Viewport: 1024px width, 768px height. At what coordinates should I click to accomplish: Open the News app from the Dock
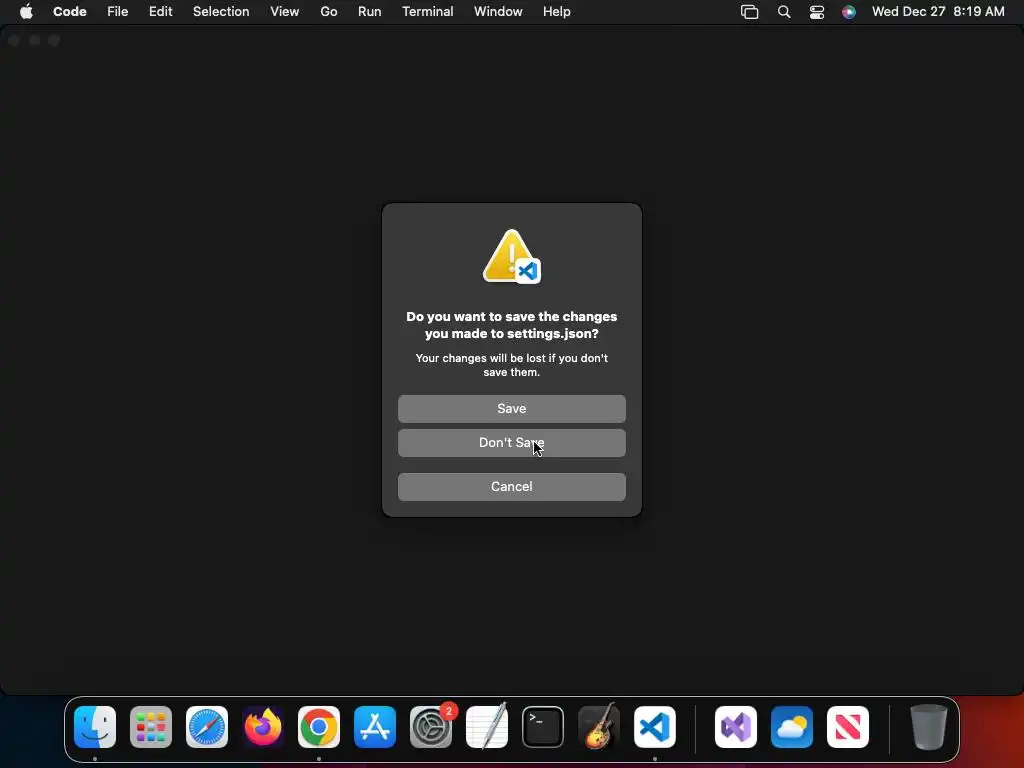tap(848, 727)
